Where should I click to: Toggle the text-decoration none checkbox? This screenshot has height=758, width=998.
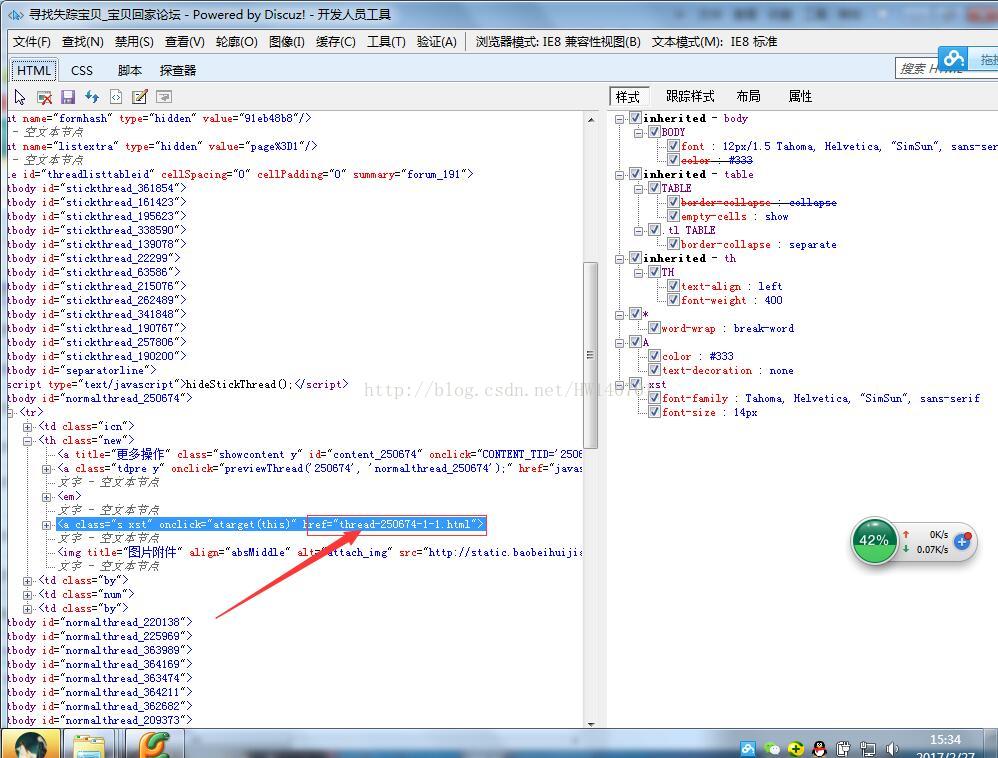point(654,370)
